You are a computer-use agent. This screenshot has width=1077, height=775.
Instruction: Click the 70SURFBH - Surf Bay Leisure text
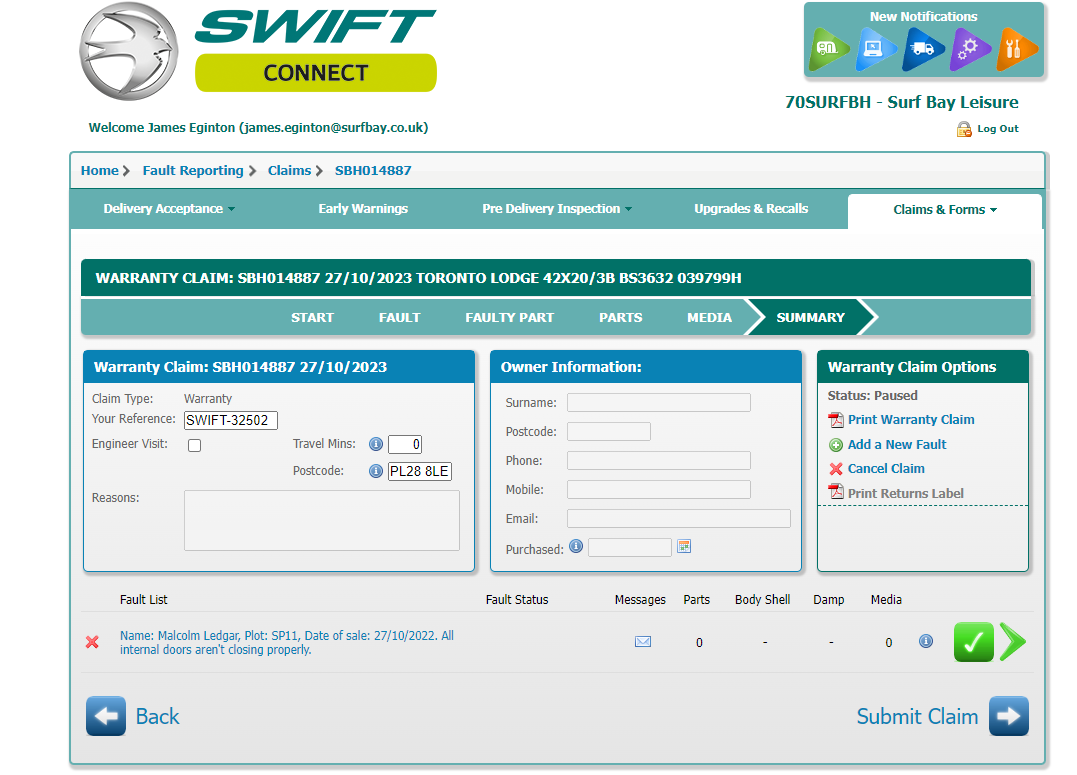(x=901, y=102)
